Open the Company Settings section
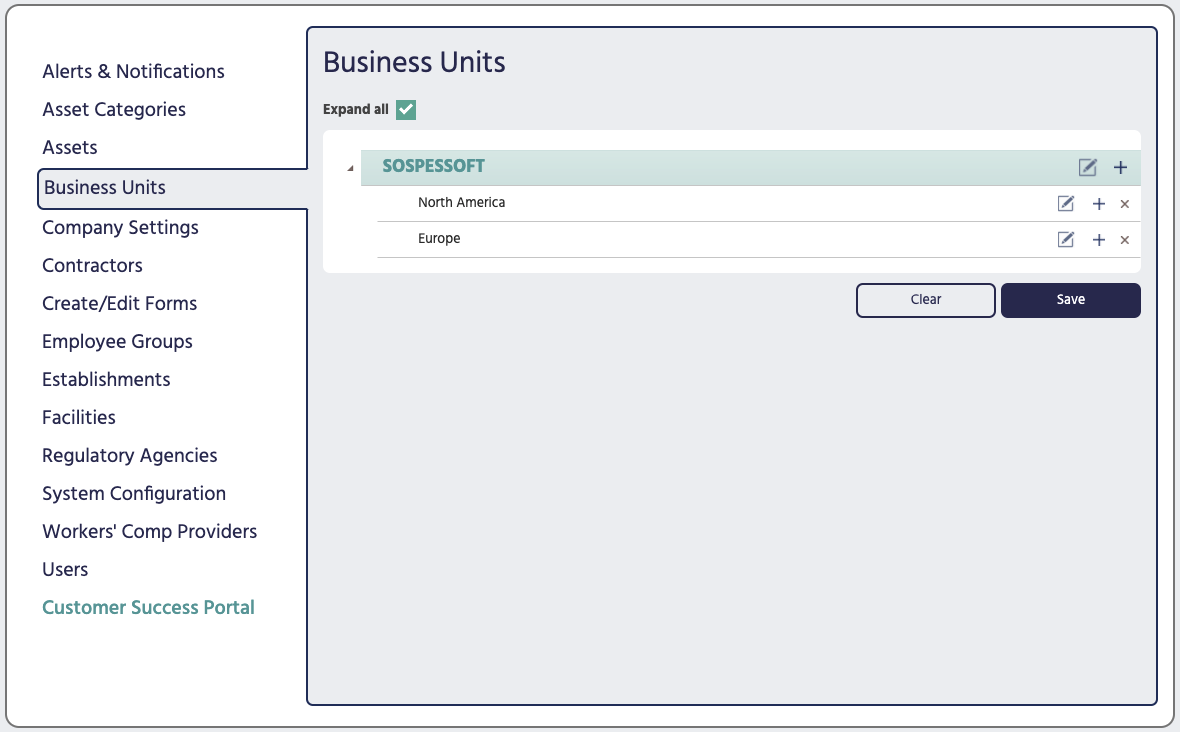 pyautogui.click(x=120, y=227)
